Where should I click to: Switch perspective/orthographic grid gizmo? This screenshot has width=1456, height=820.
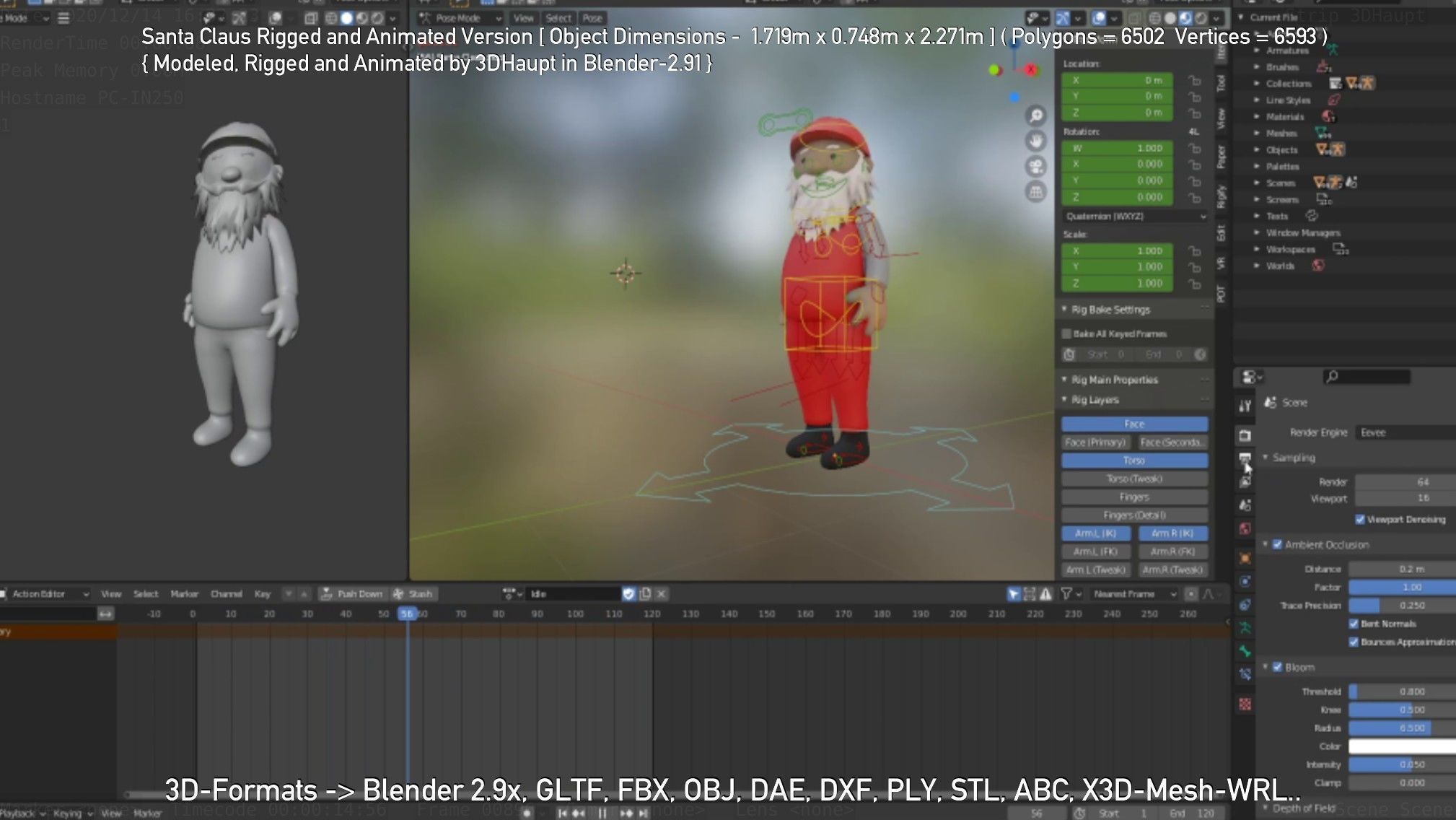click(x=1036, y=191)
